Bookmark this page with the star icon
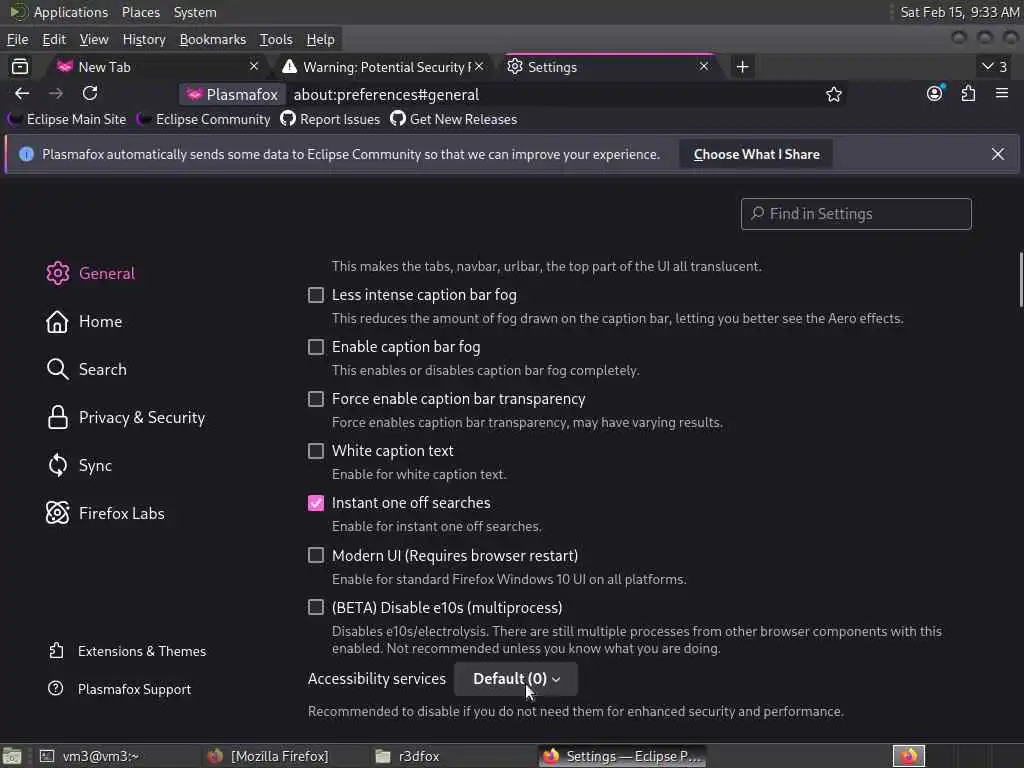The height and width of the screenshot is (768, 1024). point(833,95)
